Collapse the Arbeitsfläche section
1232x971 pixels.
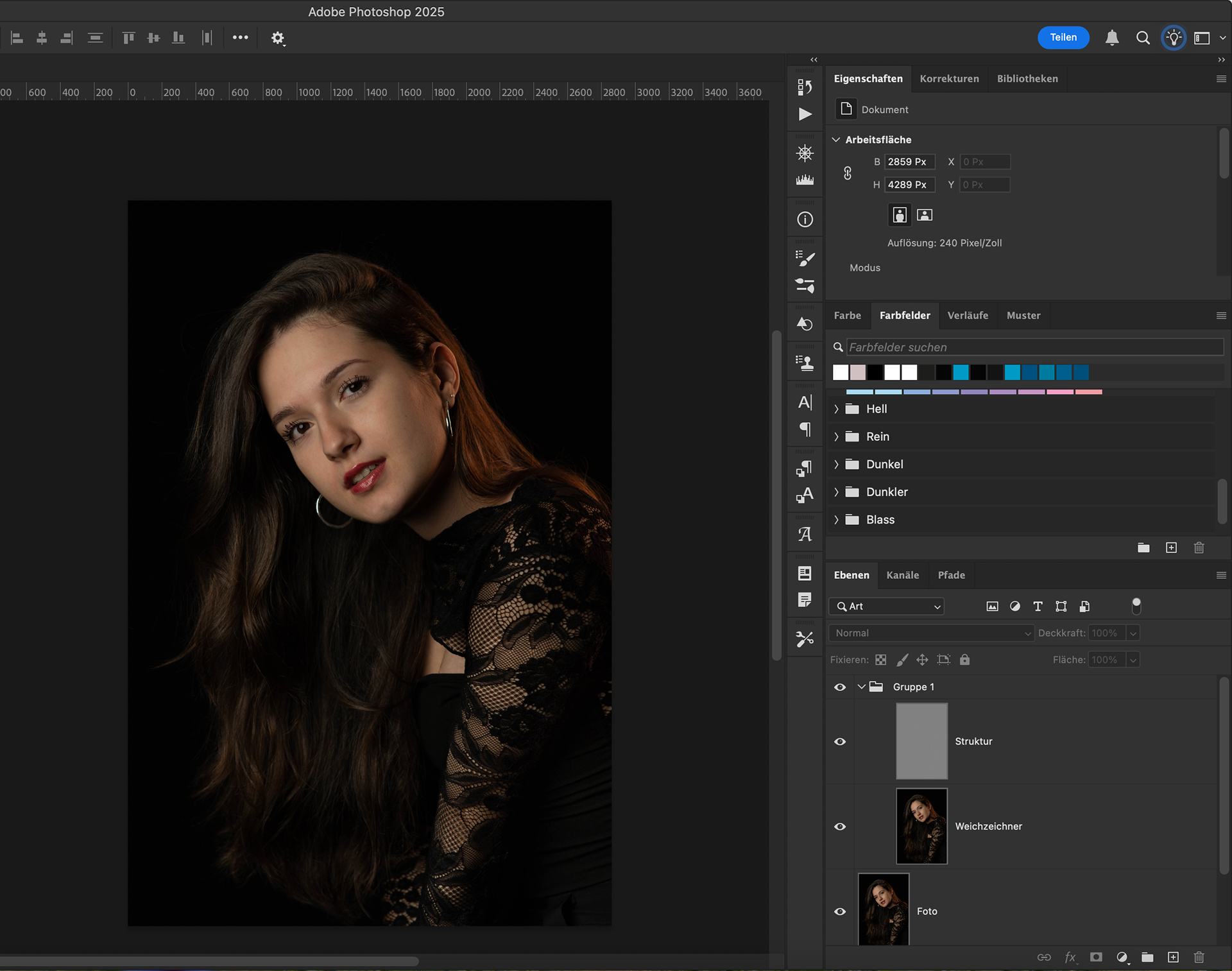(x=836, y=139)
